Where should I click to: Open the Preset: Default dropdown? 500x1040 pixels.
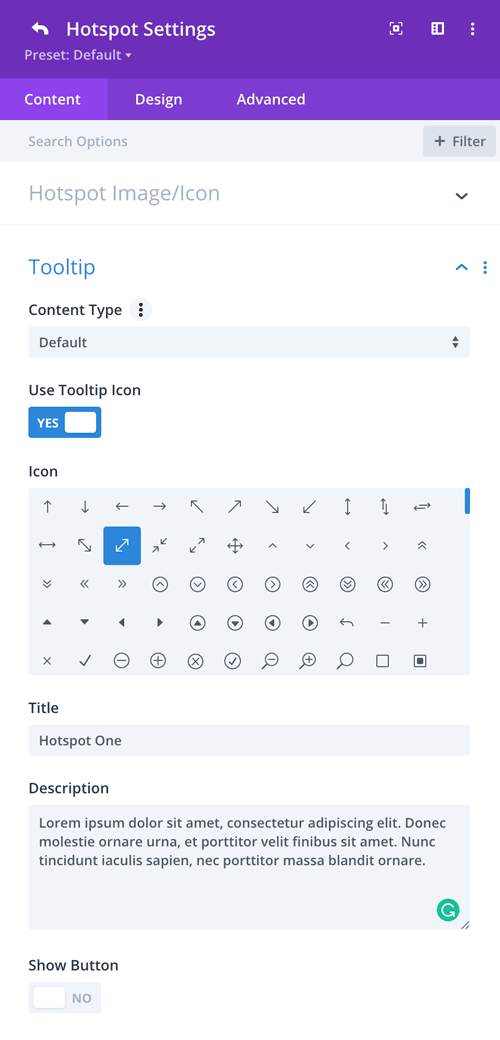point(78,55)
